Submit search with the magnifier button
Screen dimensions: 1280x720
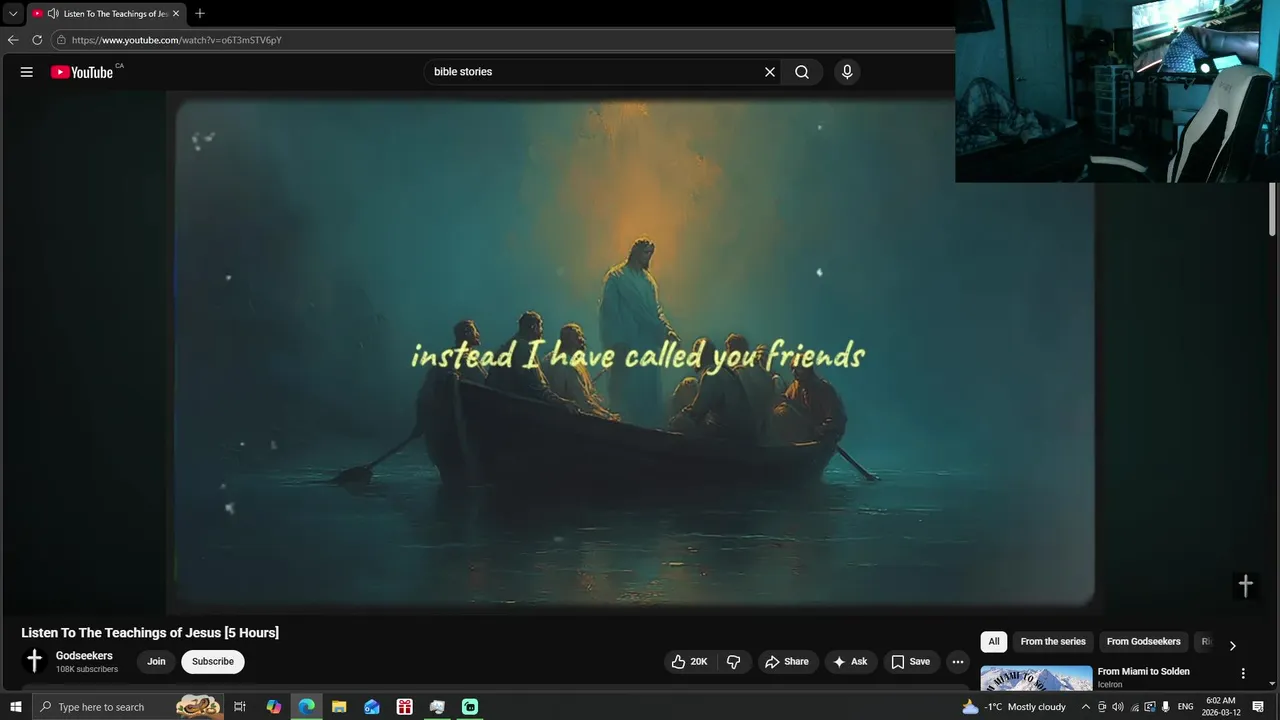point(802,72)
